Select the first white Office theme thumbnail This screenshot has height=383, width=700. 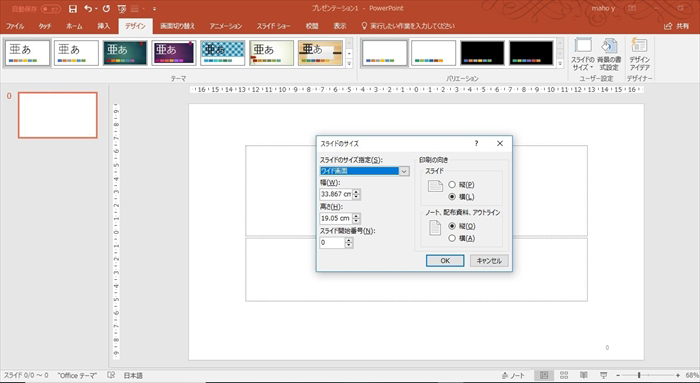(28, 53)
